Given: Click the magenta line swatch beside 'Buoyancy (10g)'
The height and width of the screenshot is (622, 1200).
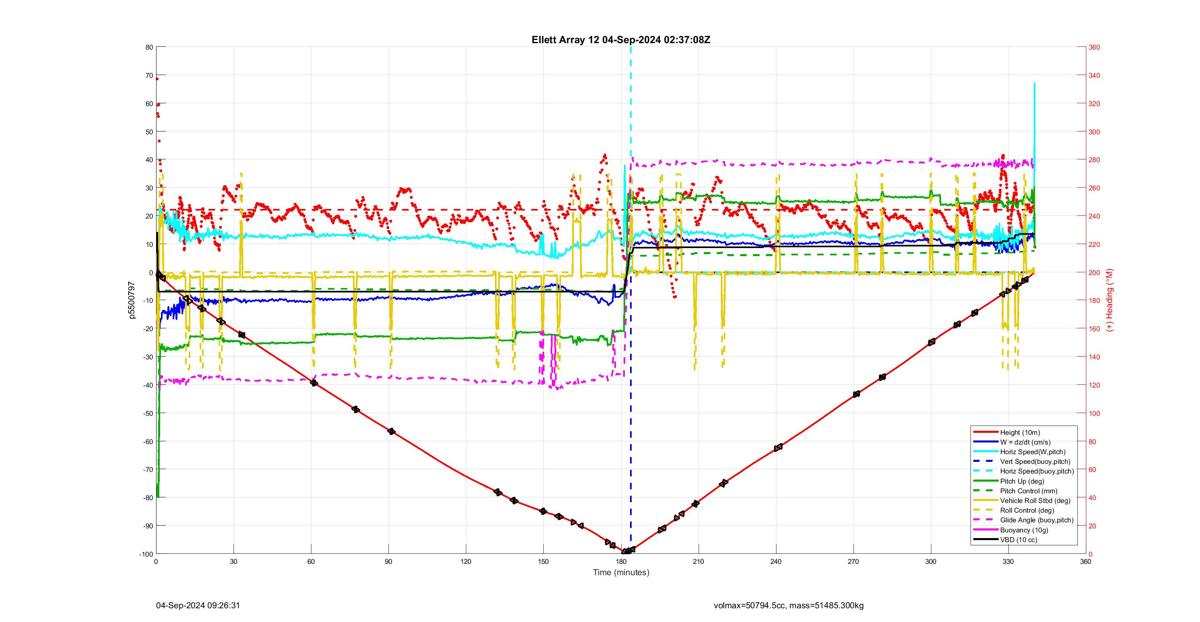Looking at the screenshot, I should [x=985, y=530].
